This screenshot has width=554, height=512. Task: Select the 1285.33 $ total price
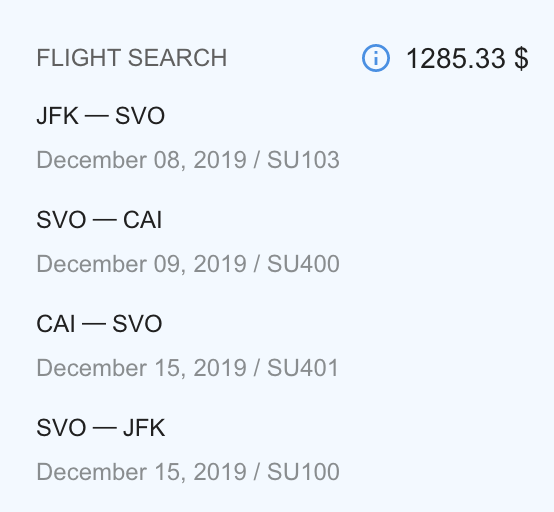[467, 58]
